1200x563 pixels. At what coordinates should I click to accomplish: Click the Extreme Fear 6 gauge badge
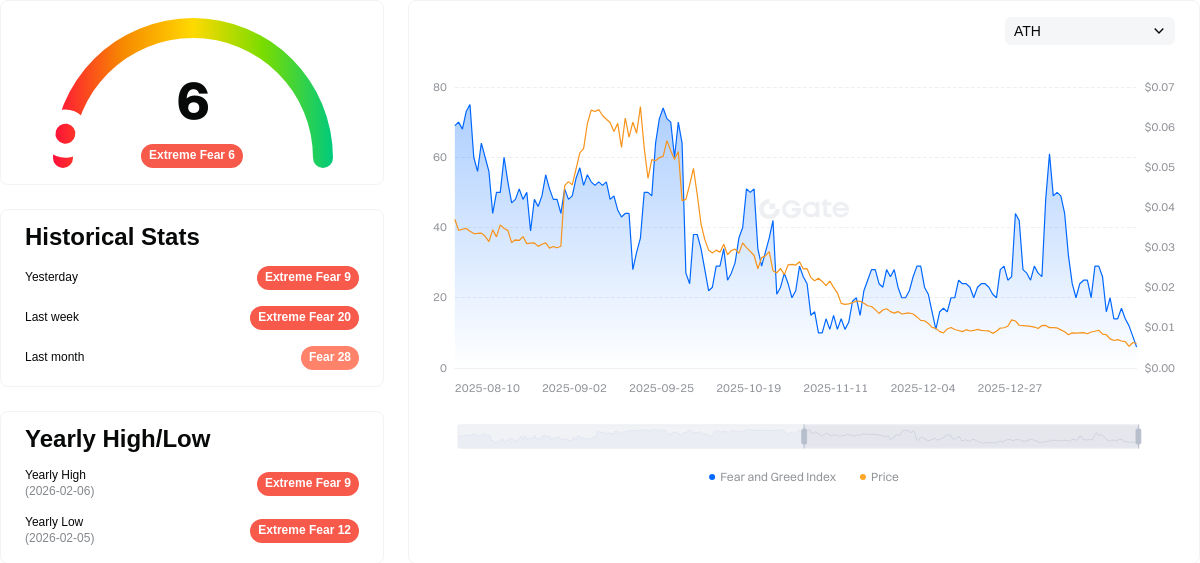pyautogui.click(x=192, y=155)
